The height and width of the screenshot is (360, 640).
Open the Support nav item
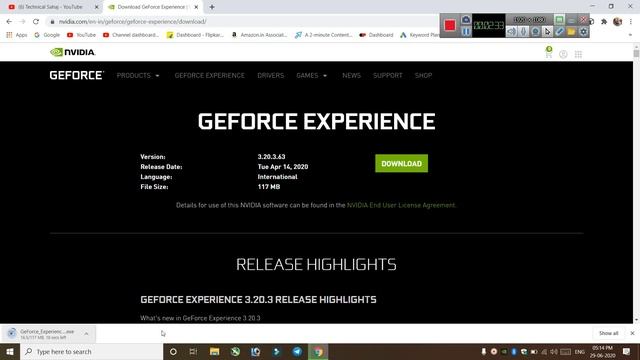tap(388, 76)
